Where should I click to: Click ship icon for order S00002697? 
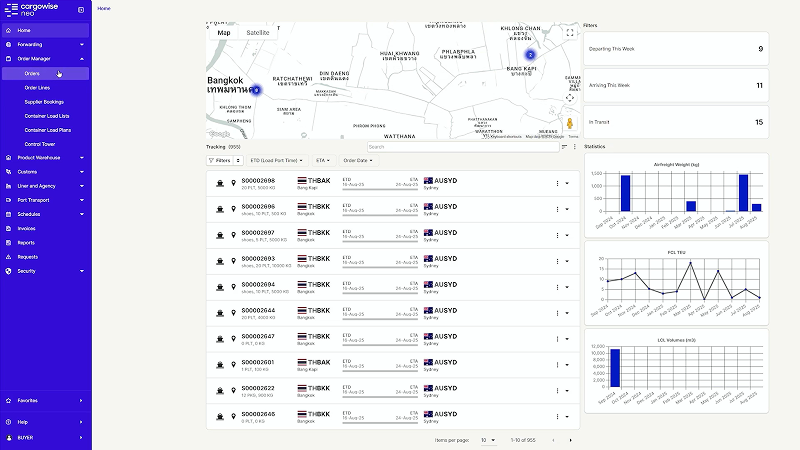220,235
